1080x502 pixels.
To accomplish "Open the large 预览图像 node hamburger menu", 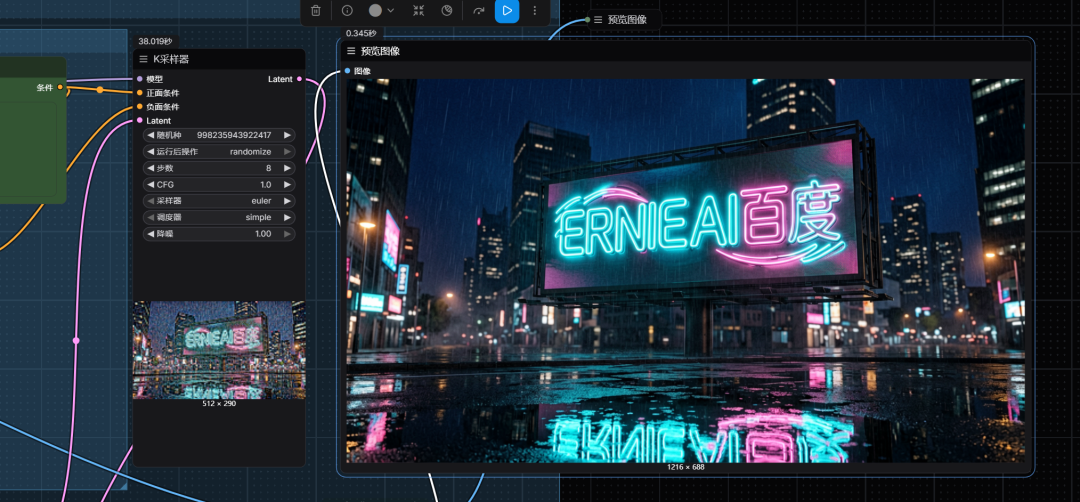I will 351,51.
